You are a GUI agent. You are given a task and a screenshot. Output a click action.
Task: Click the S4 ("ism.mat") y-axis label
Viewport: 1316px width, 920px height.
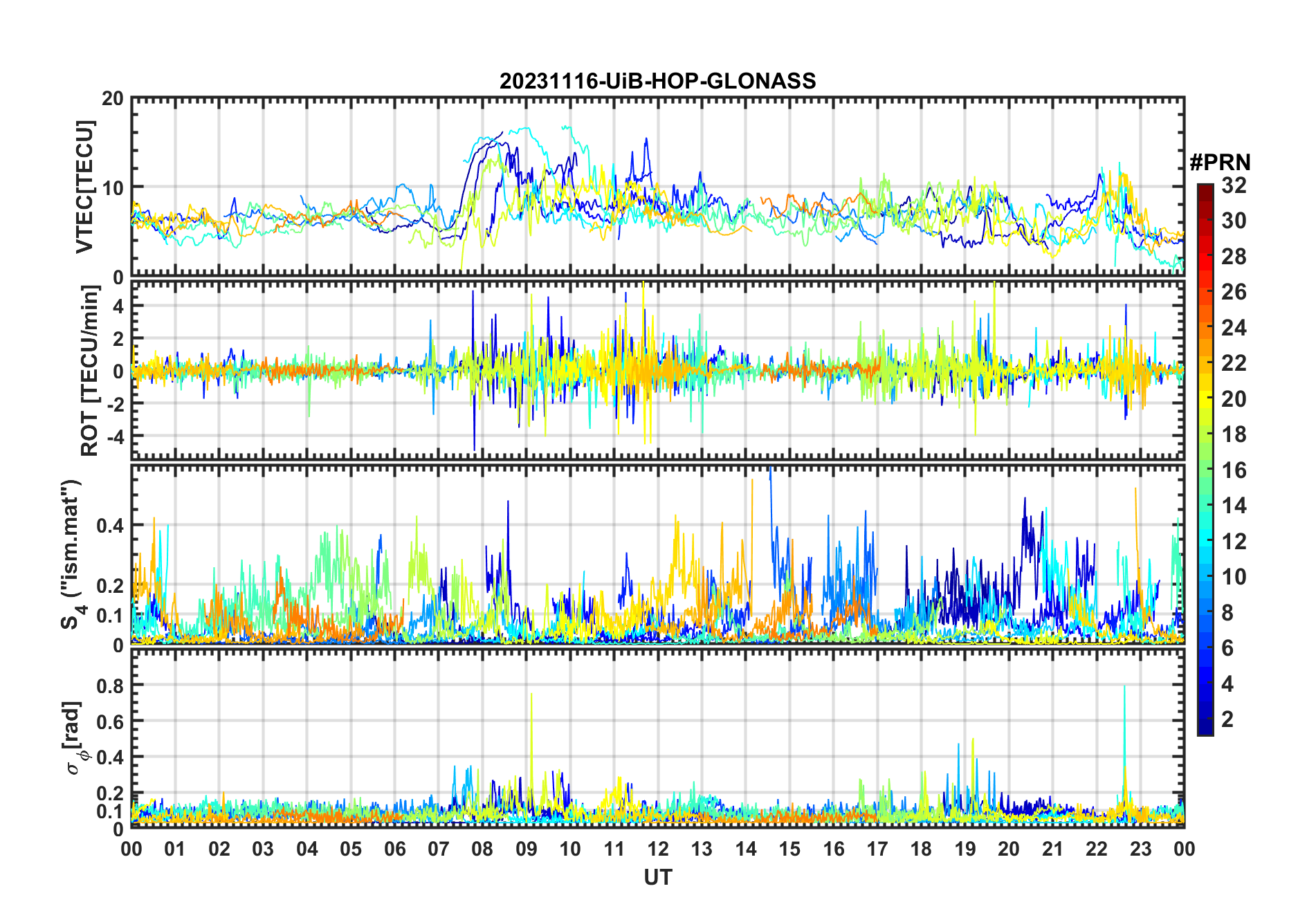coord(72,554)
